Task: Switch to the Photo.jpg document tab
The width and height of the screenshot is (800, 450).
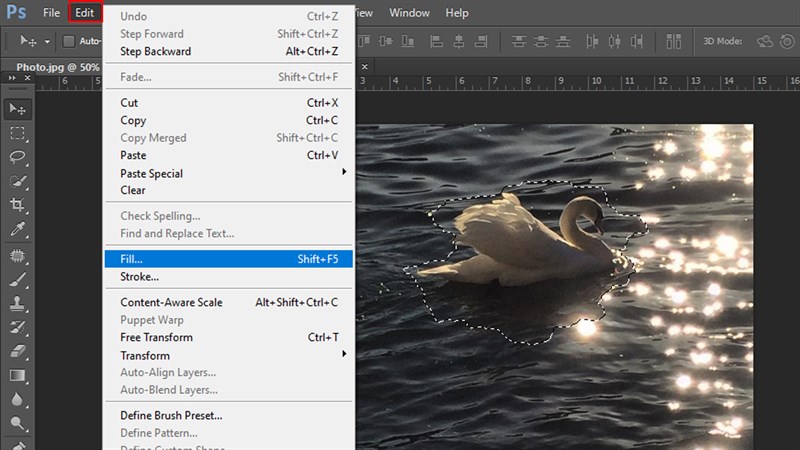Action: (57, 67)
